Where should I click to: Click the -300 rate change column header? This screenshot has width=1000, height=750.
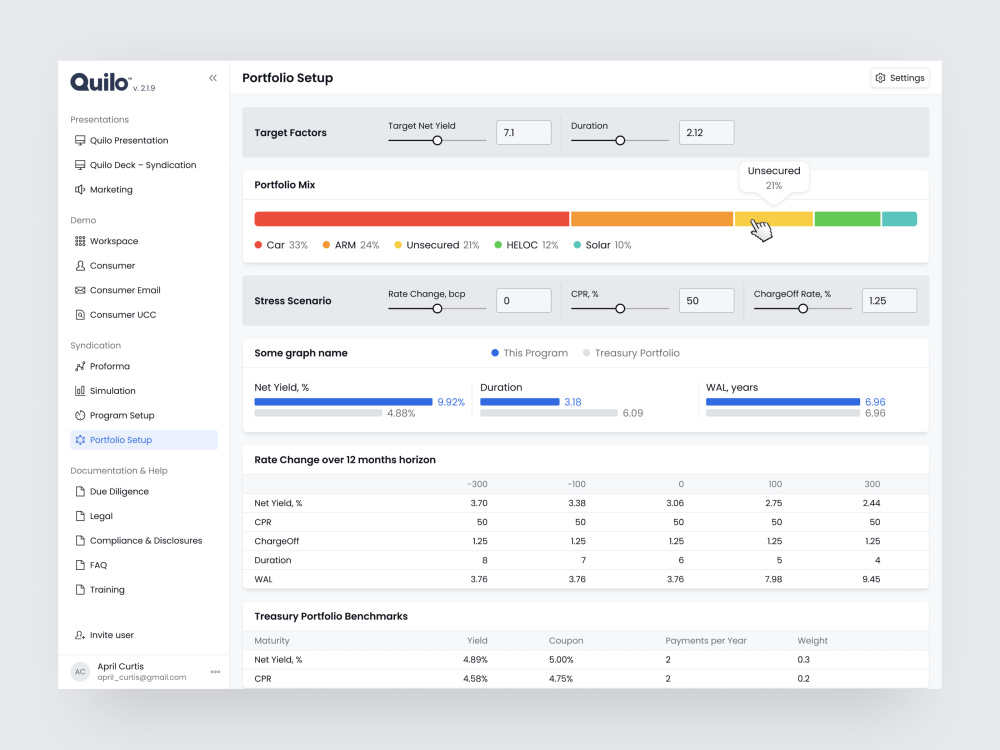click(477, 484)
